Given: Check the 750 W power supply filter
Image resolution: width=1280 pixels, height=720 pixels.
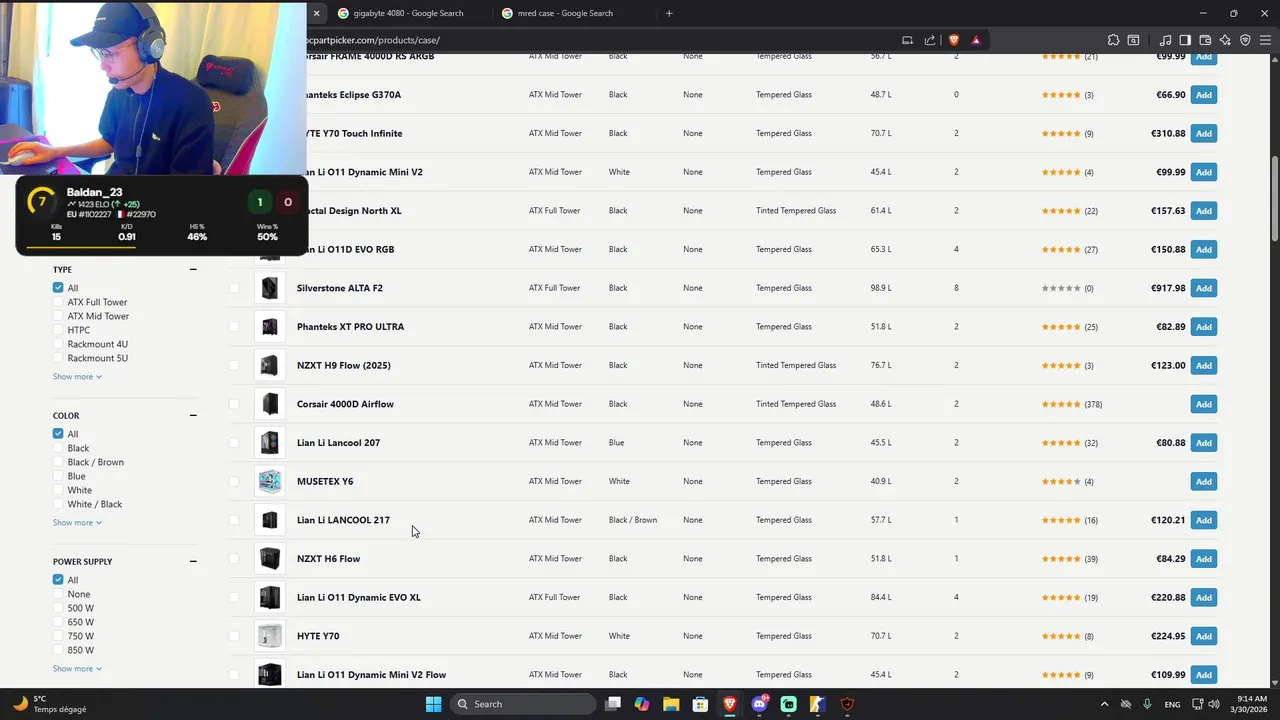Looking at the screenshot, I should pyautogui.click(x=58, y=636).
